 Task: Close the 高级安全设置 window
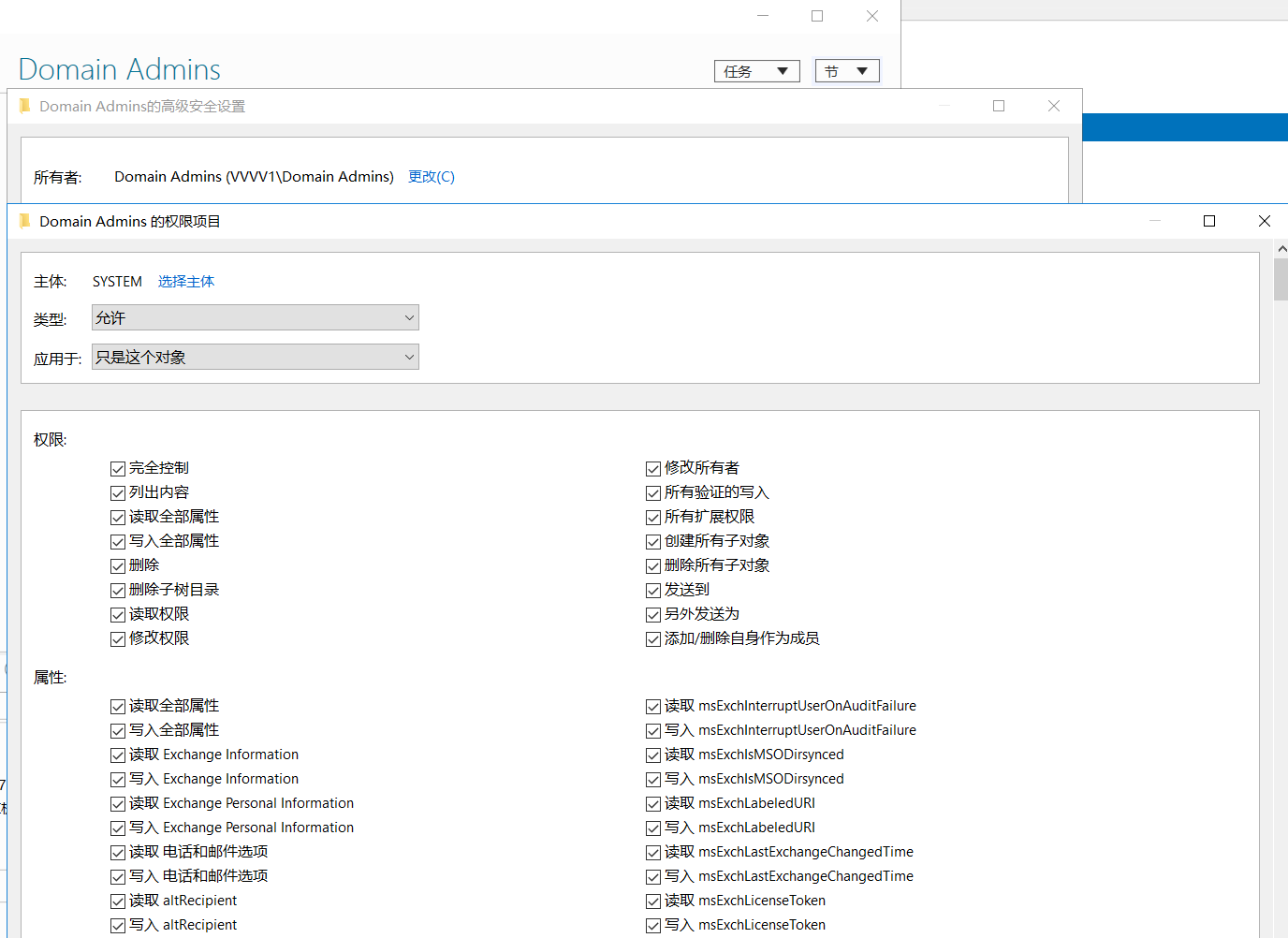pyautogui.click(x=1053, y=106)
